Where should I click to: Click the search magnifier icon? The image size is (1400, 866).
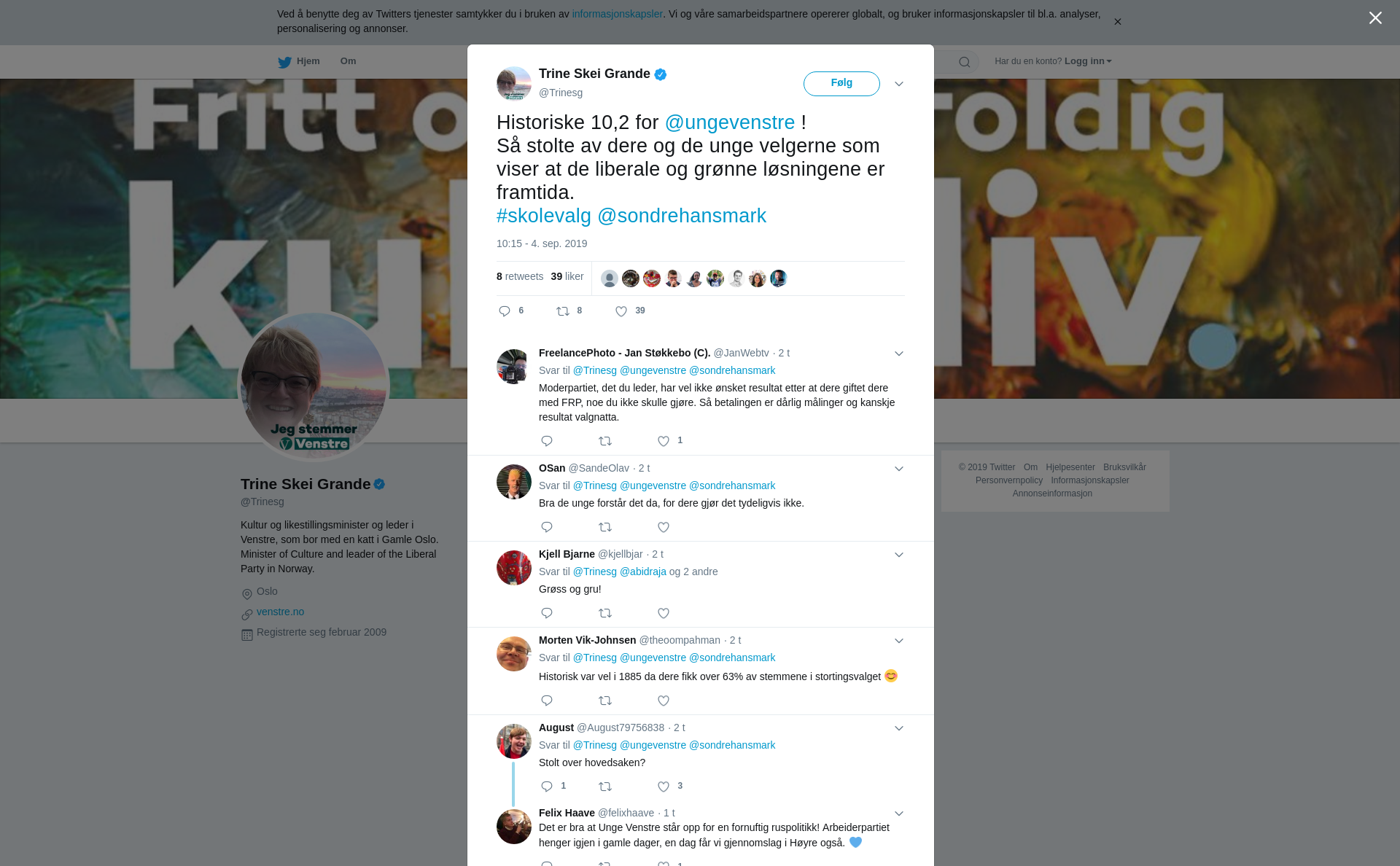coord(965,62)
